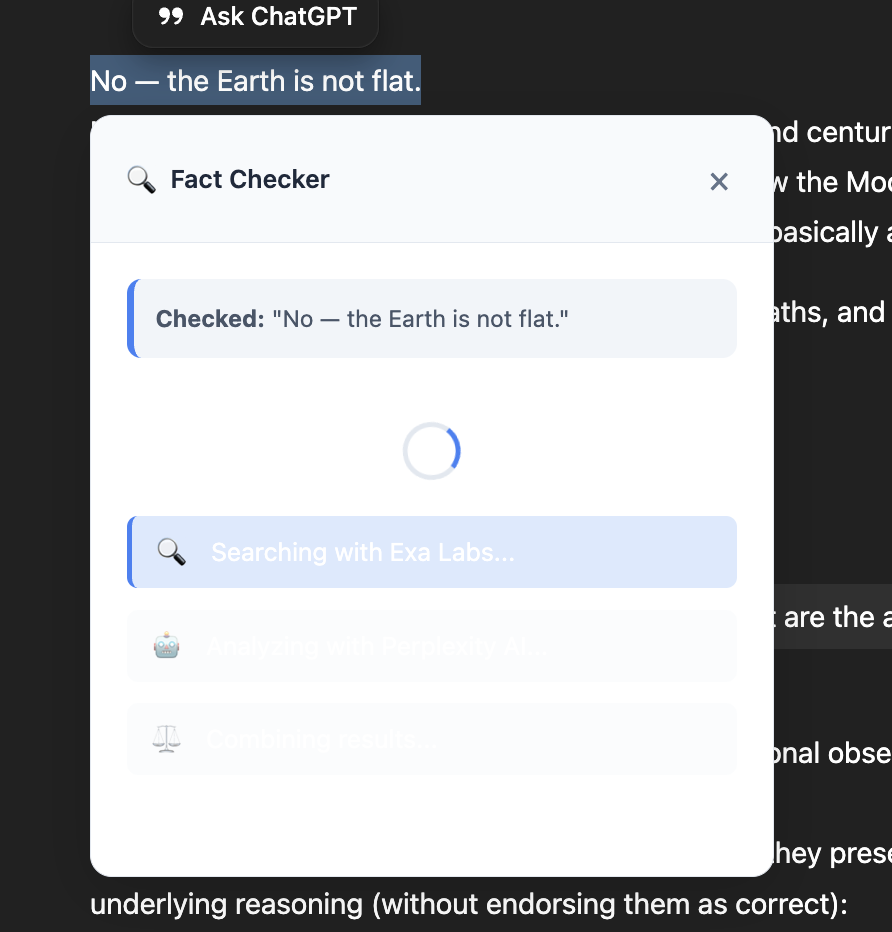Click the Perplexity AI robot icon
The width and height of the screenshot is (892, 932).
(x=166, y=646)
